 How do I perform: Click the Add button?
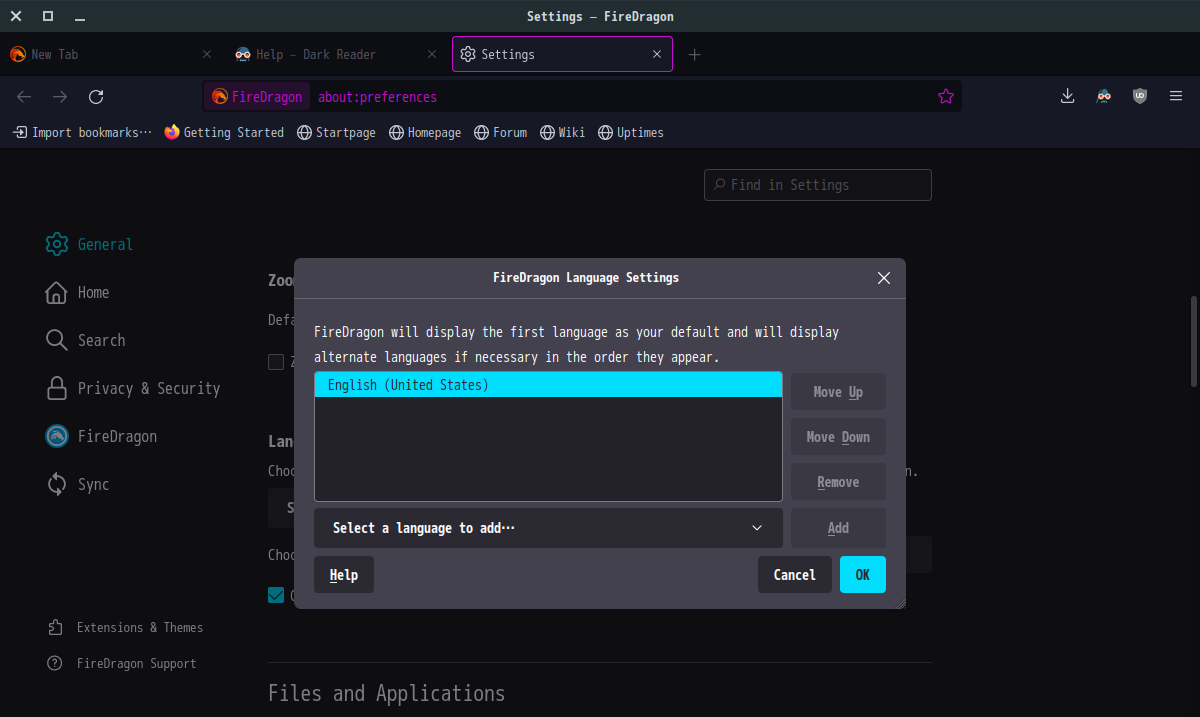pos(838,528)
